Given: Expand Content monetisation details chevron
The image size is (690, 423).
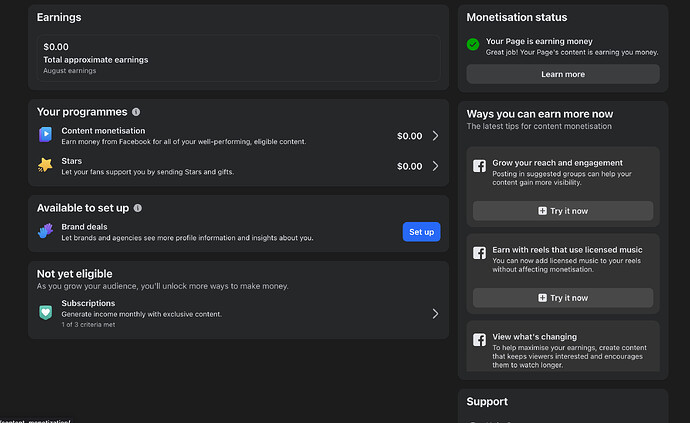Looking at the screenshot, I should pos(435,136).
